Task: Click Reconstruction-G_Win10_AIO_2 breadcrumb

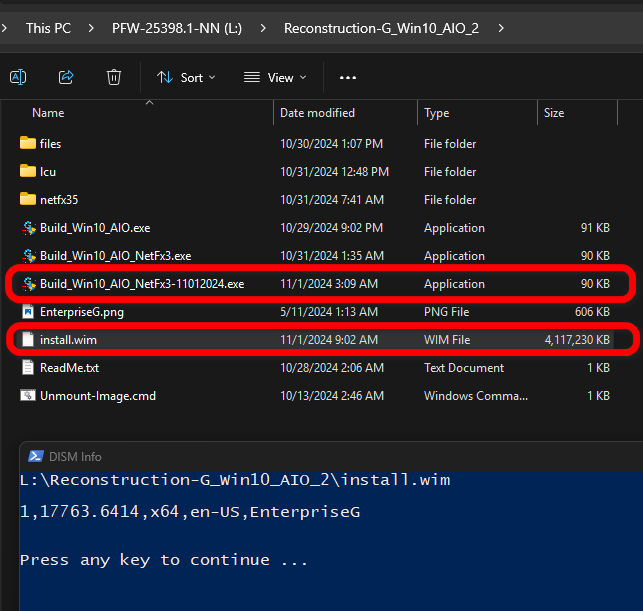Action: point(381,28)
